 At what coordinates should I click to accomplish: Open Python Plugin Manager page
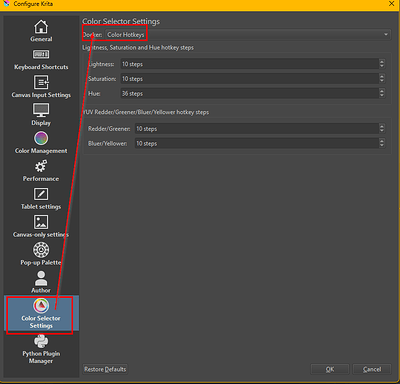tap(41, 349)
